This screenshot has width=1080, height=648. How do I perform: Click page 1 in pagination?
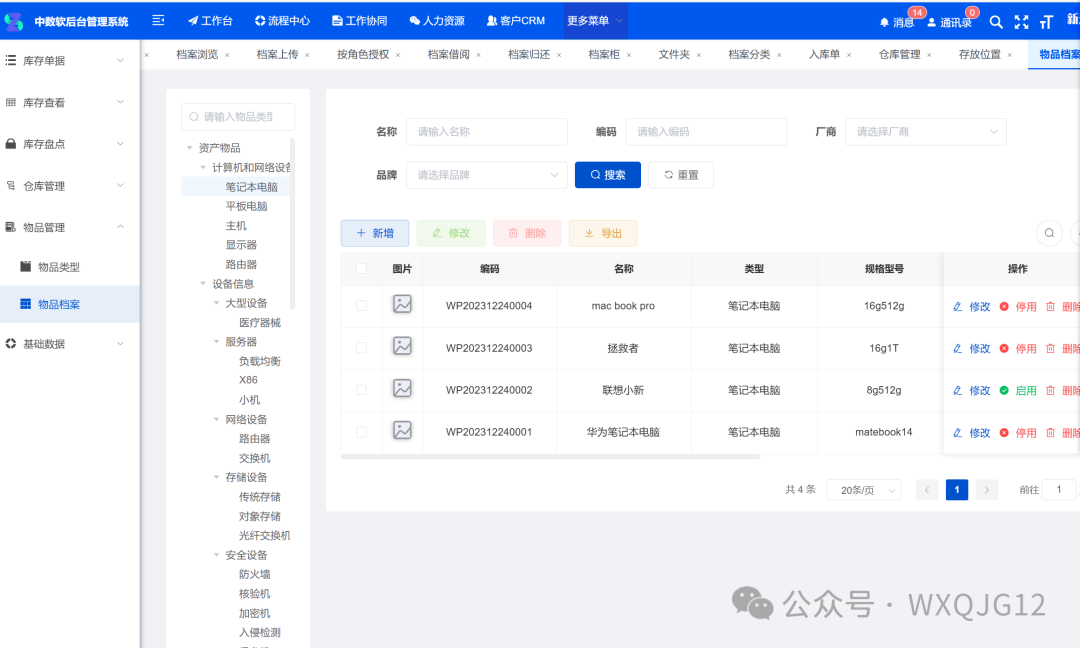pos(956,490)
